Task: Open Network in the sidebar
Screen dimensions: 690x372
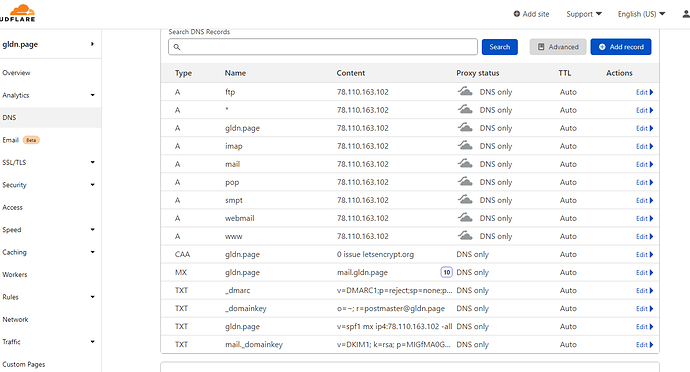Action: (x=15, y=320)
